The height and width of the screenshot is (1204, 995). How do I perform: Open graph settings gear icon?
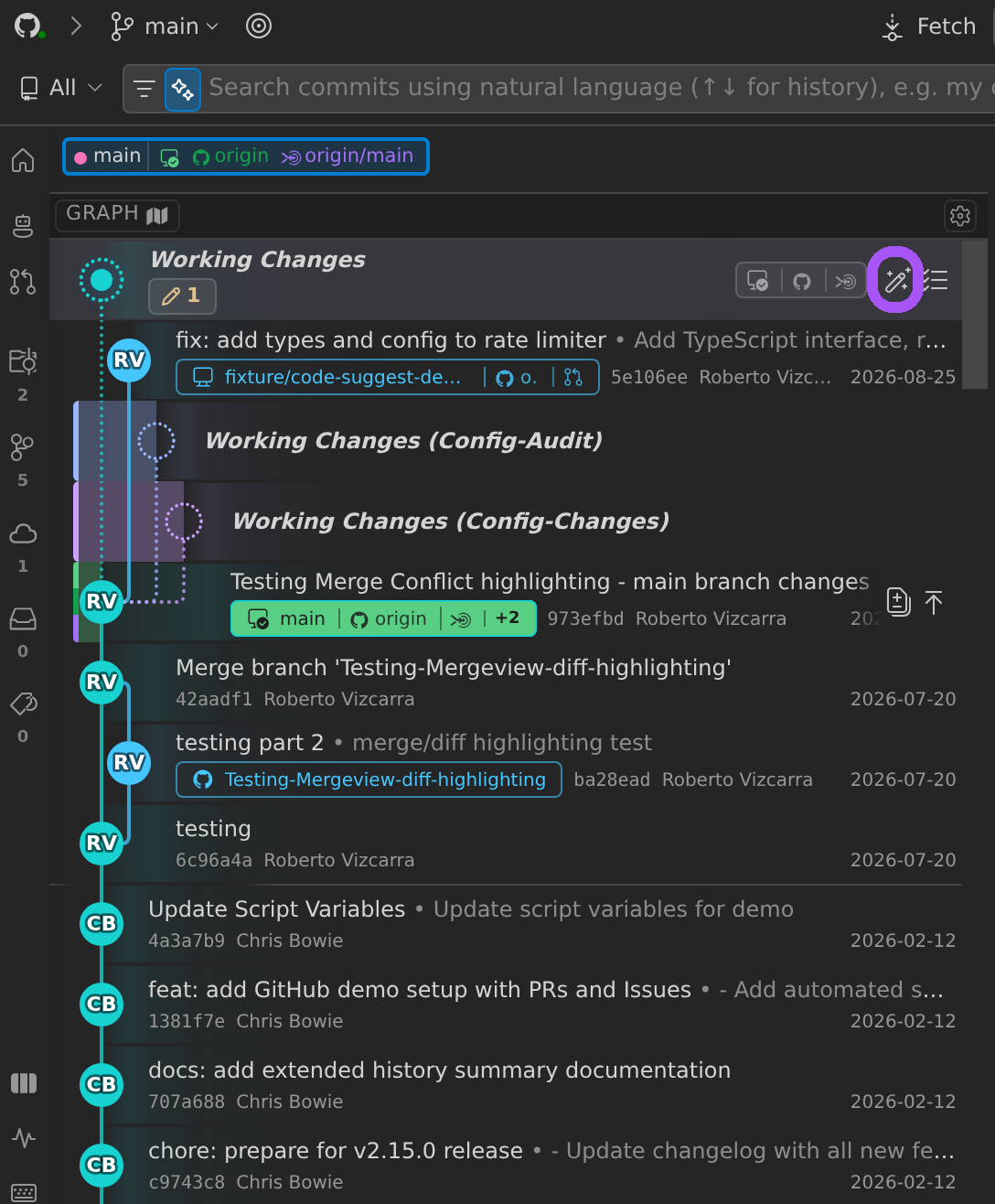(960, 216)
